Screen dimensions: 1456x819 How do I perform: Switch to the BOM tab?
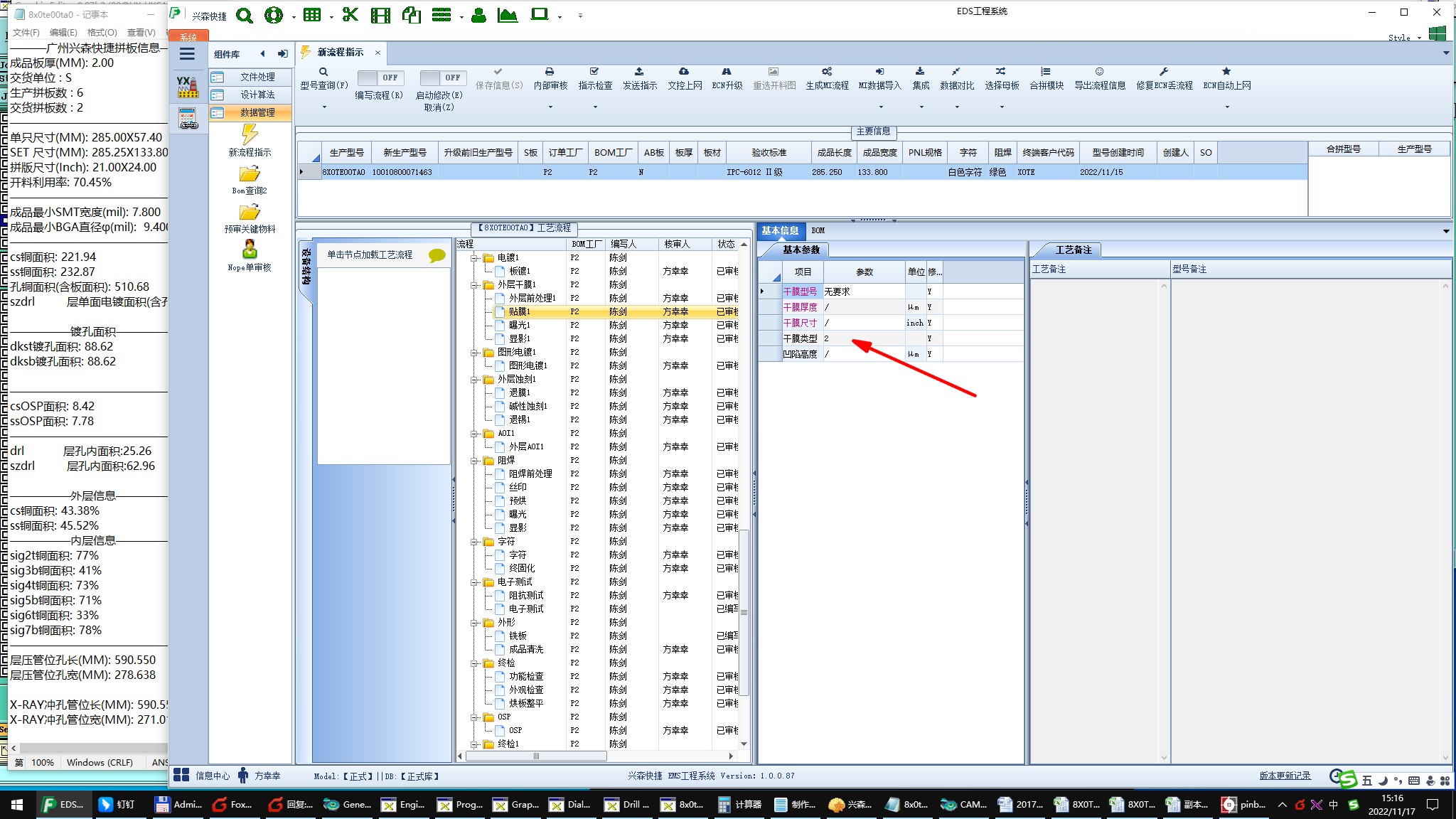(818, 230)
